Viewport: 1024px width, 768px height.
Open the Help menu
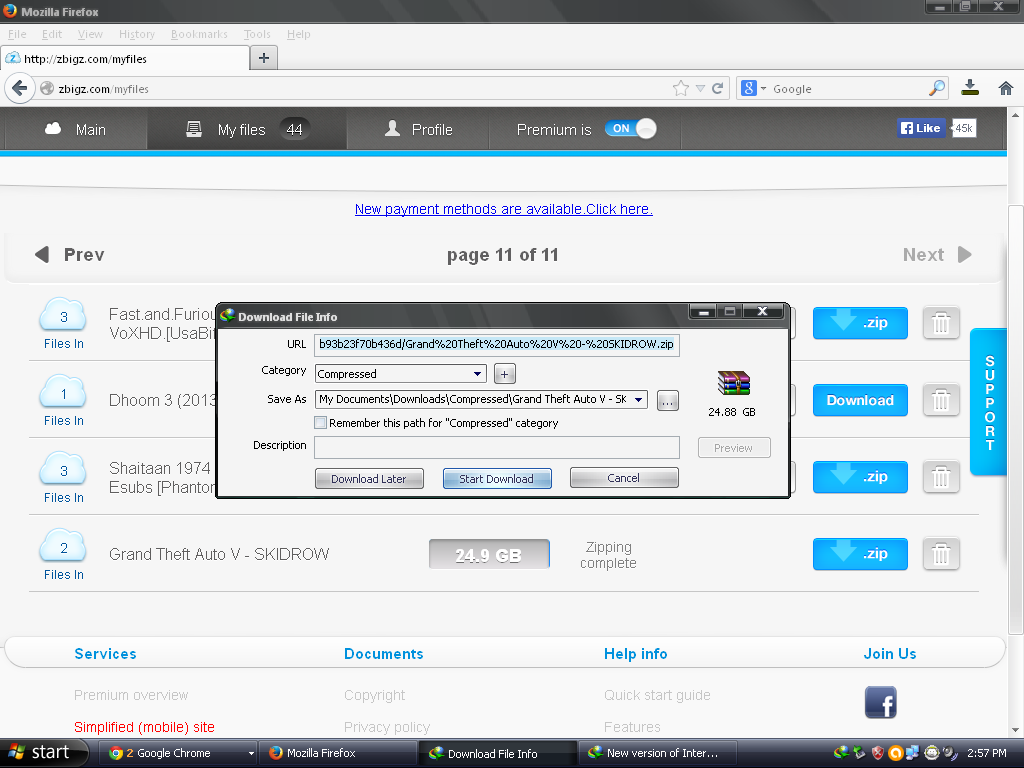pyautogui.click(x=298, y=34)
